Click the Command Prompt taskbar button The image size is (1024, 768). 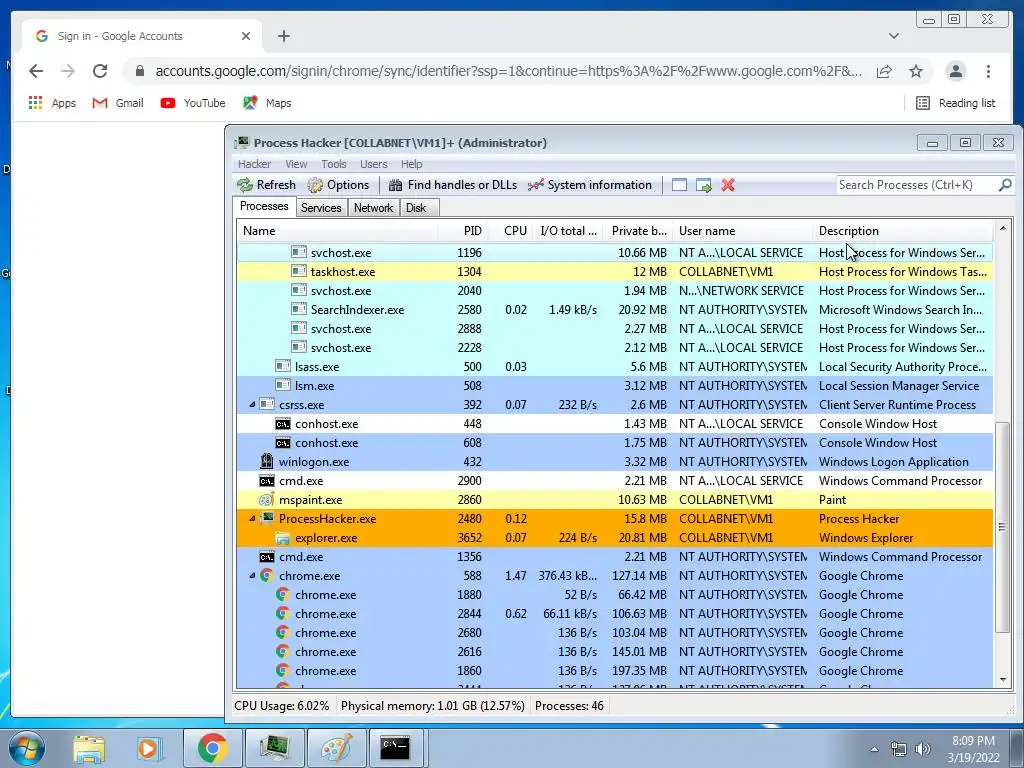point(396,748)
